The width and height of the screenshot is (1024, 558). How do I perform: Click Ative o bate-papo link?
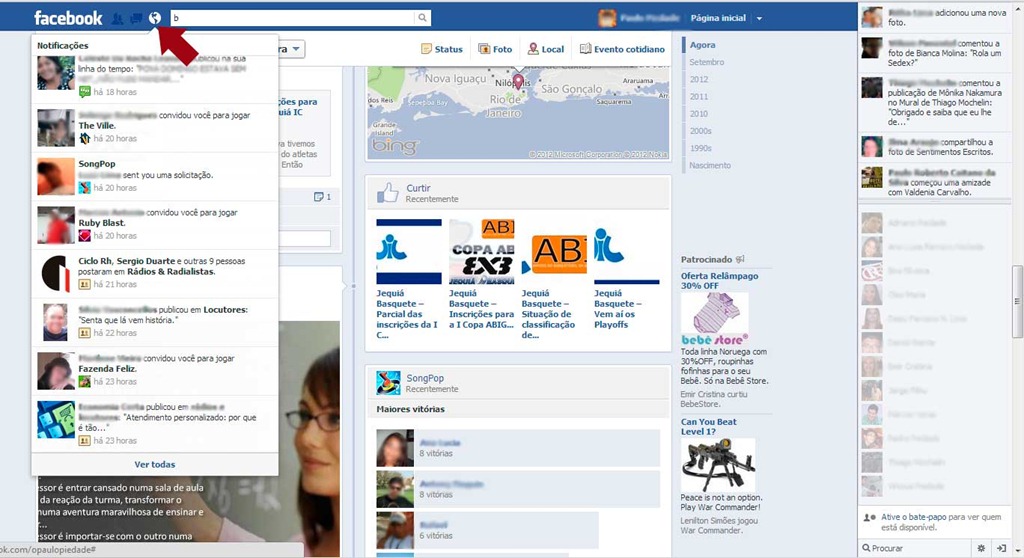pyautogui.click(x=913, y=517)
